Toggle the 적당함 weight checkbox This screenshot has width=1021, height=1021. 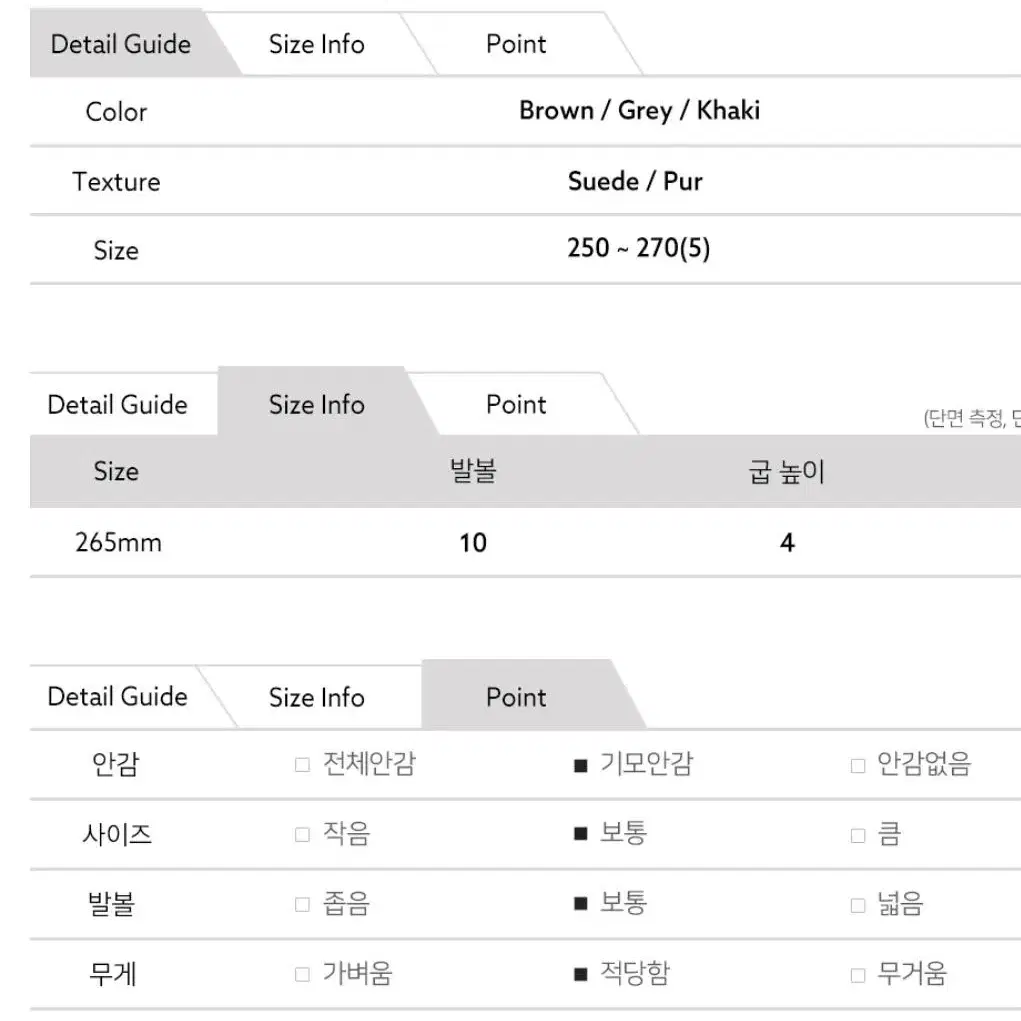[x=581, y=975]
